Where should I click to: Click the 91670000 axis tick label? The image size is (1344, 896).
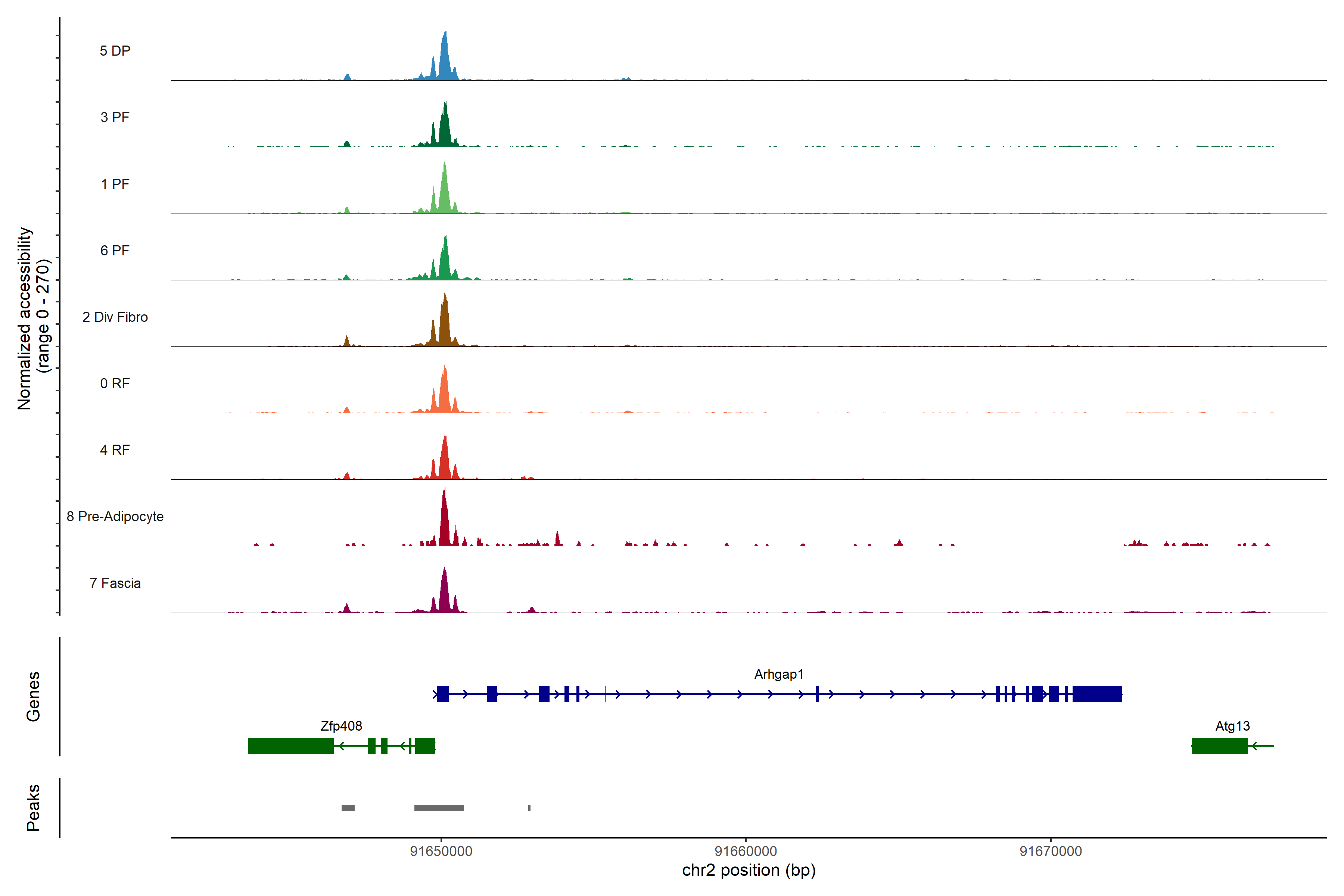1050,852
